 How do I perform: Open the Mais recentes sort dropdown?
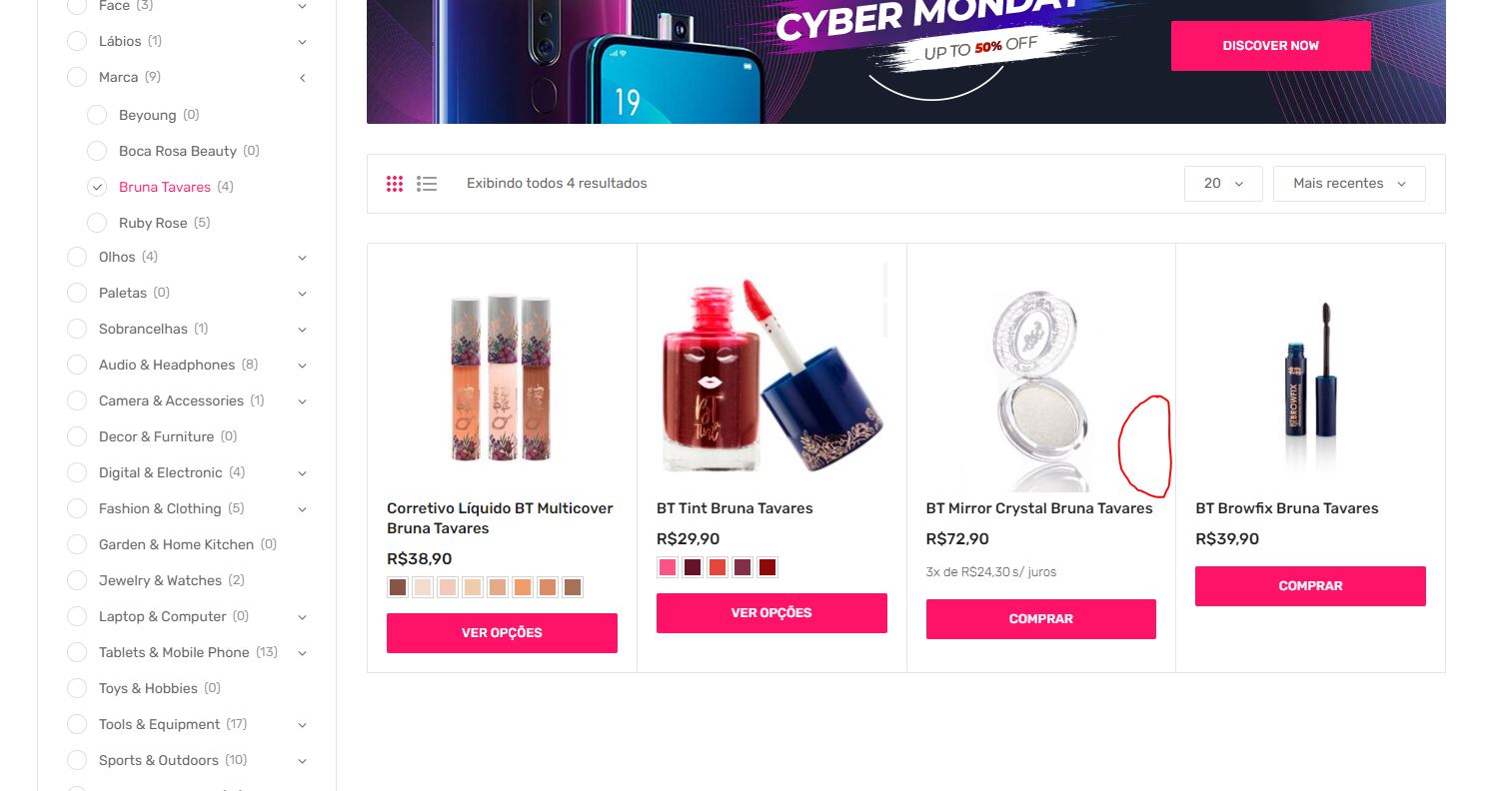click(1349, 184)
